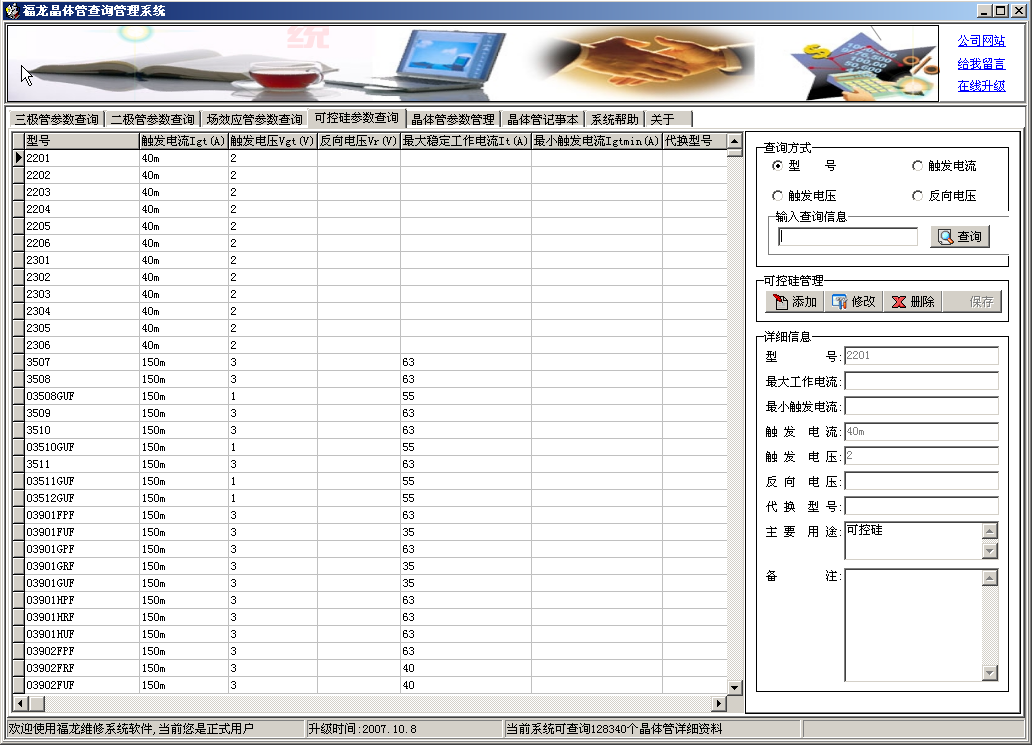This screenshot has width=1032, height=745.
Task: Click the 备注 box scroll down arrow
Action: [x=990, y=673]
